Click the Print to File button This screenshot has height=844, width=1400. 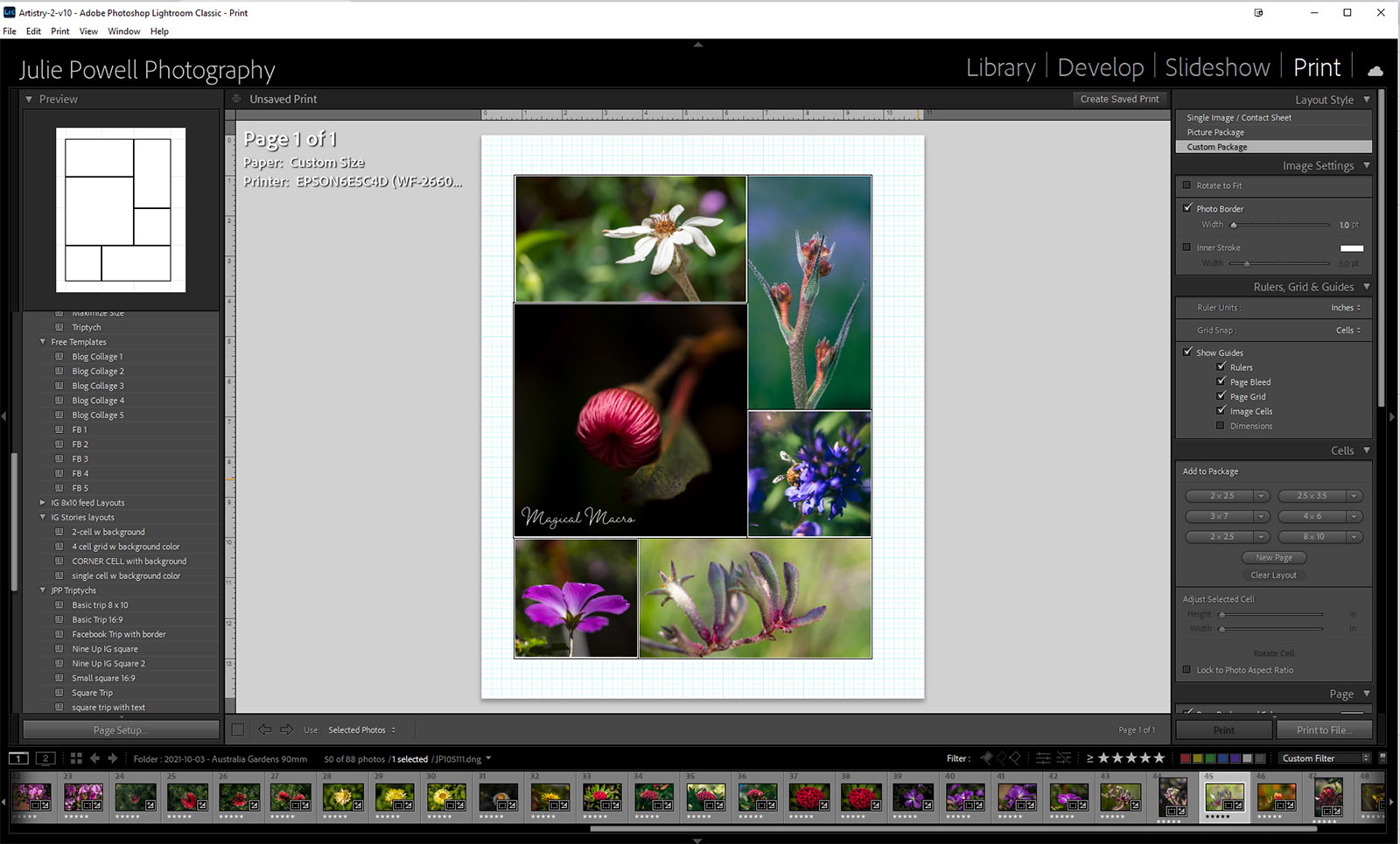coord(1323,730)
